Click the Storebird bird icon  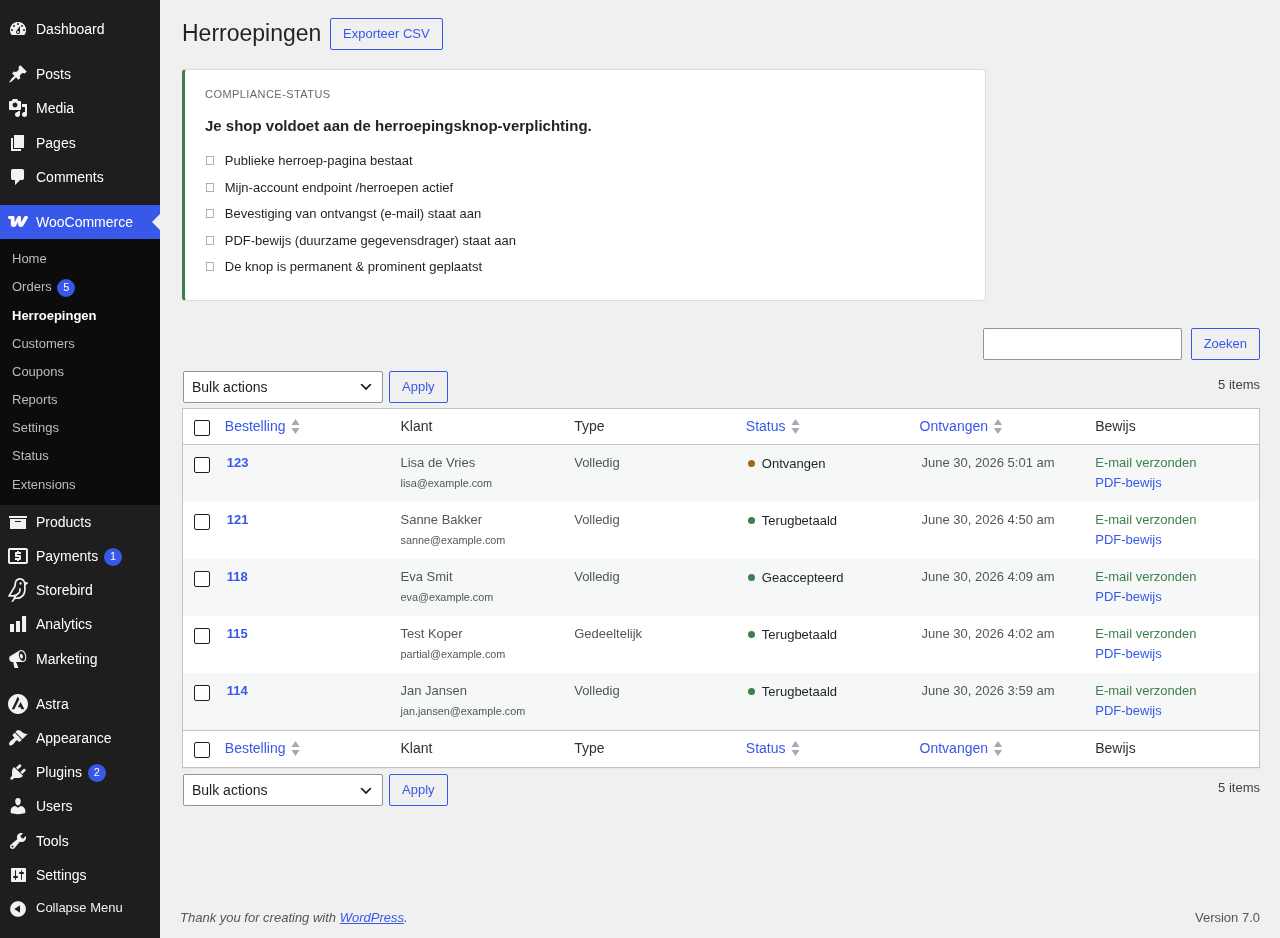point(18,590)
